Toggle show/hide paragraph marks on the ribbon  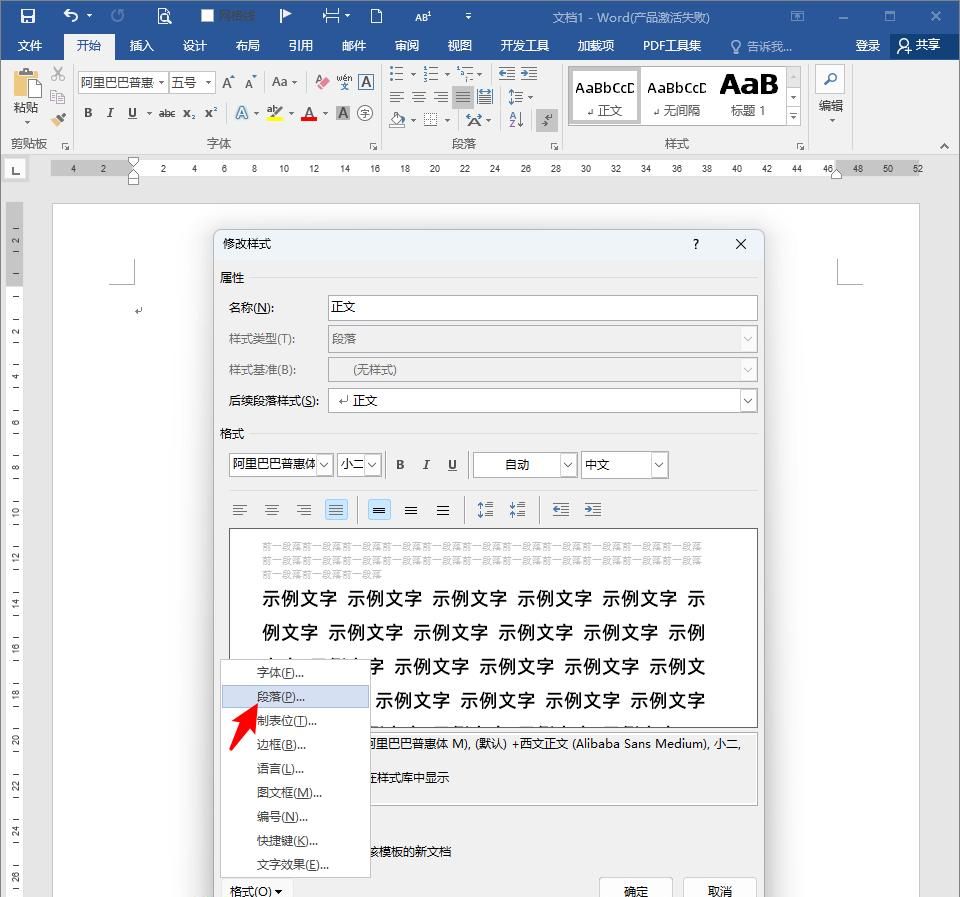tap(545, 120)
